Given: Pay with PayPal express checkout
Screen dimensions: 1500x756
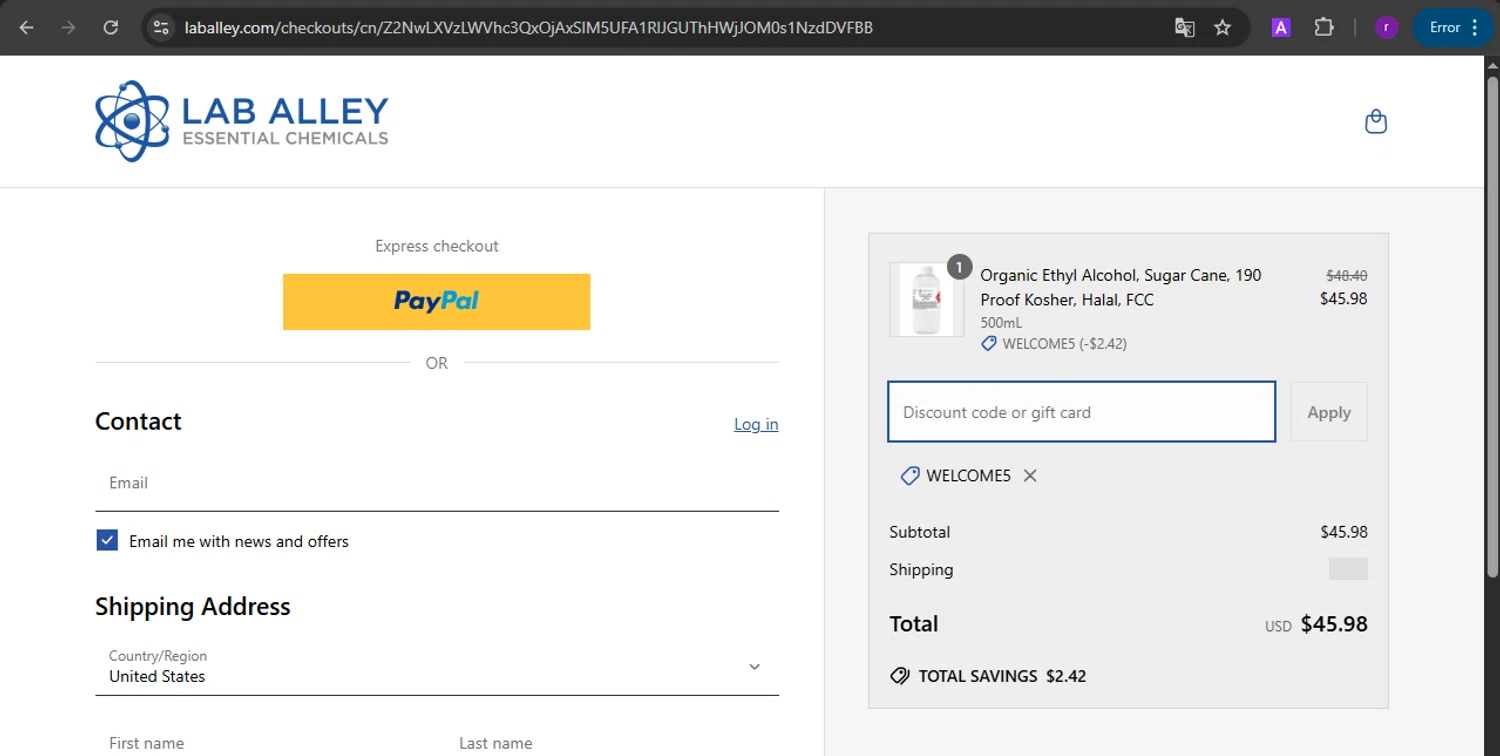Looking at the screenshot, I should click(x=436, y=301).
